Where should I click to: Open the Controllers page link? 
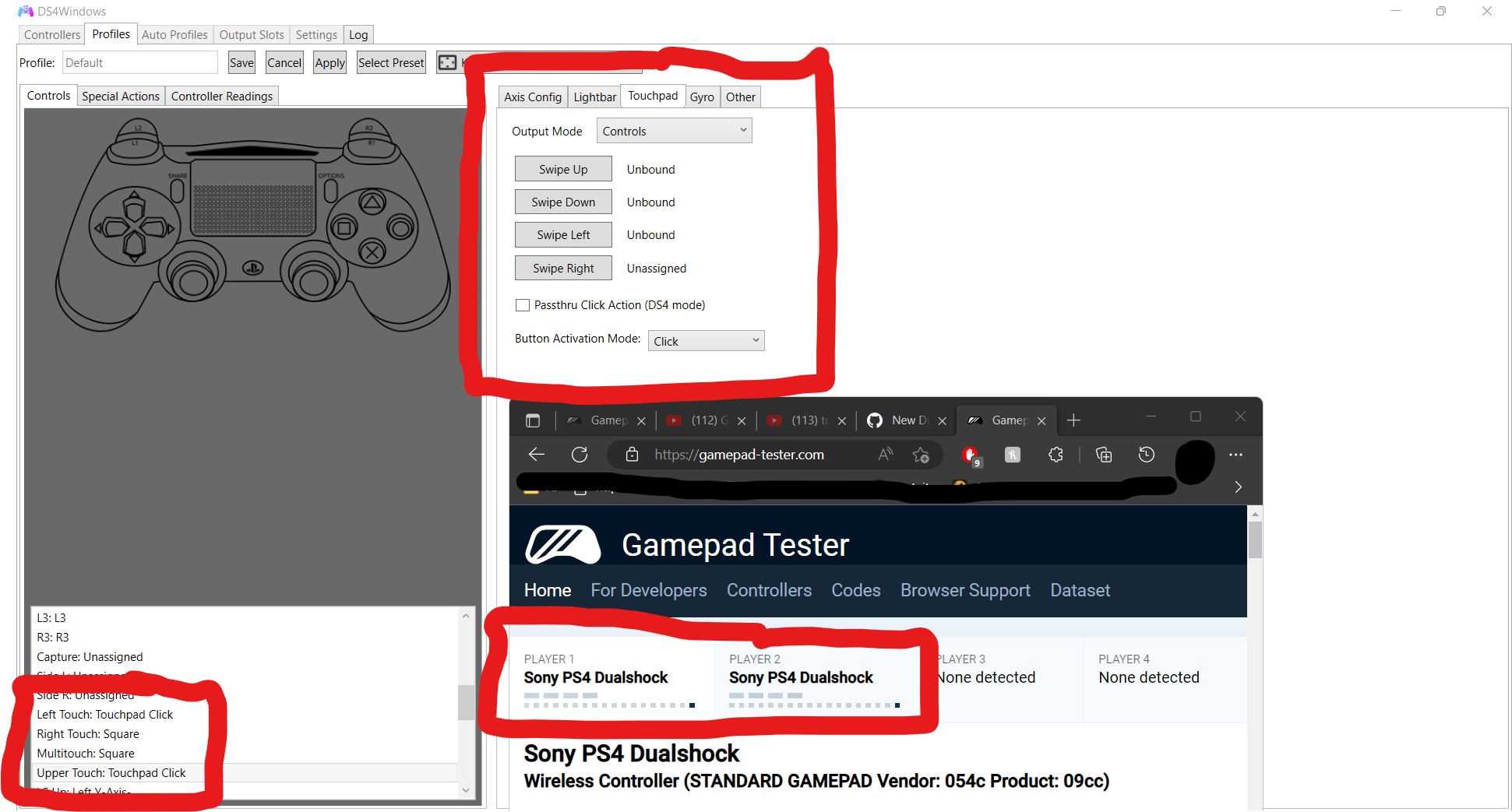pyautogui.click(x=769, y=590)
